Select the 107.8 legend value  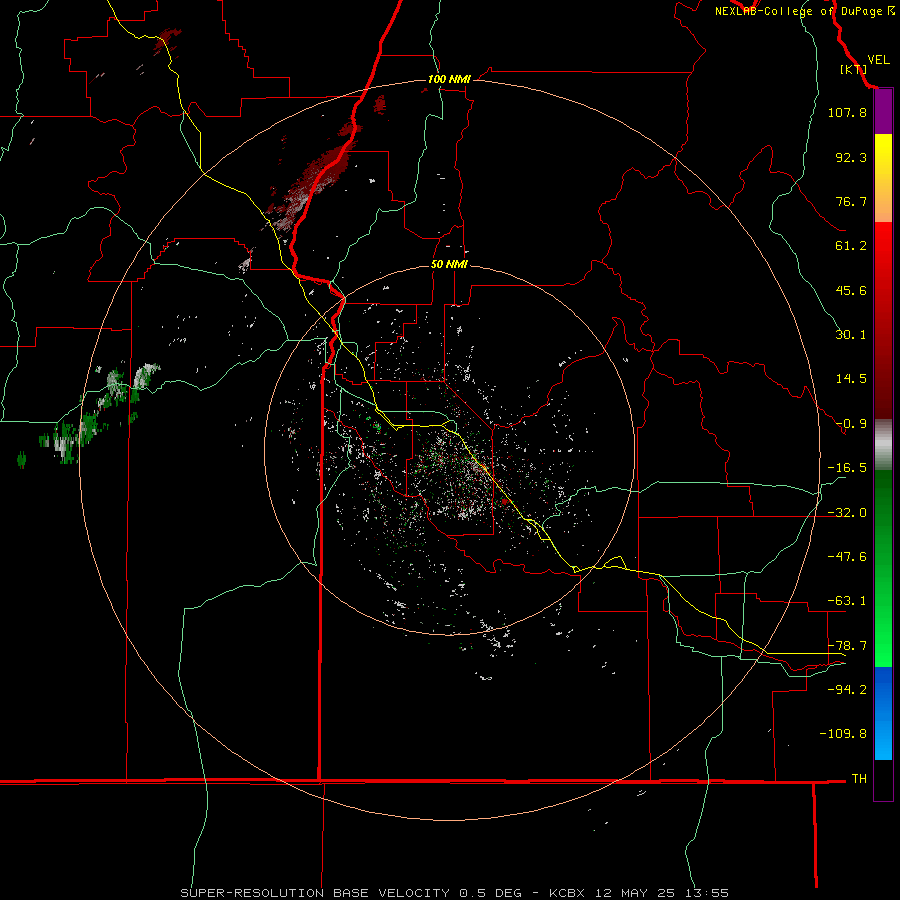click(847, 112)
